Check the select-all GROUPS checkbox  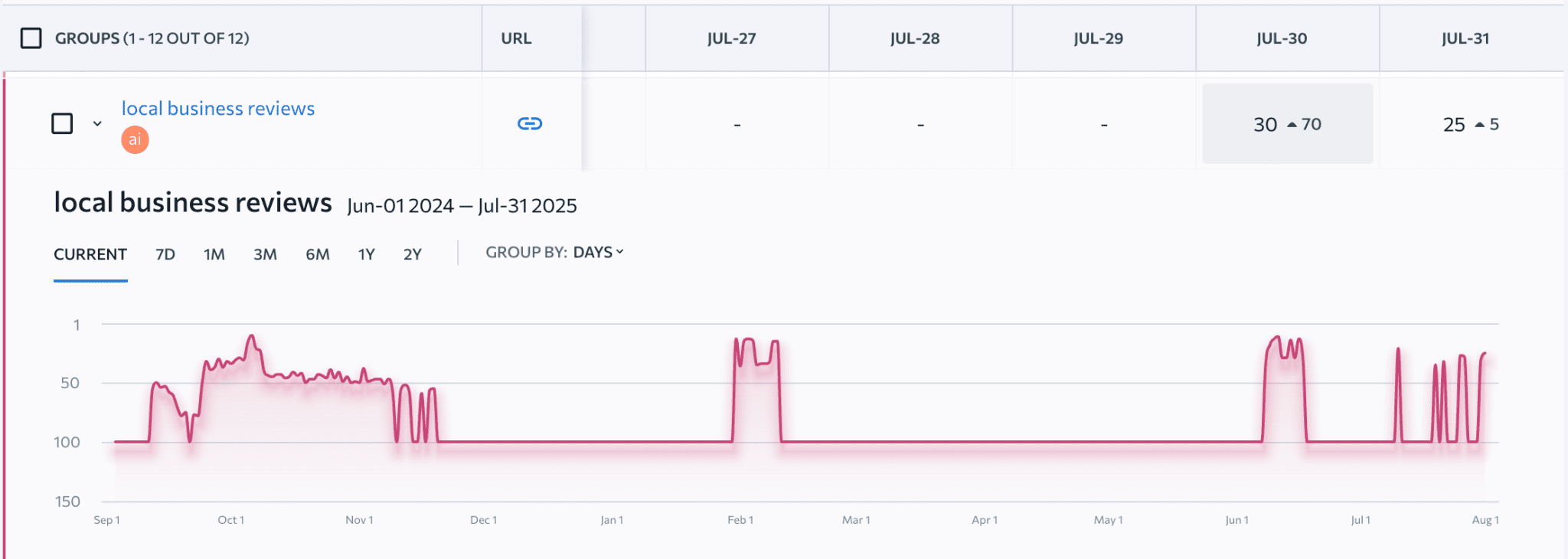click(x=31, y=38)
